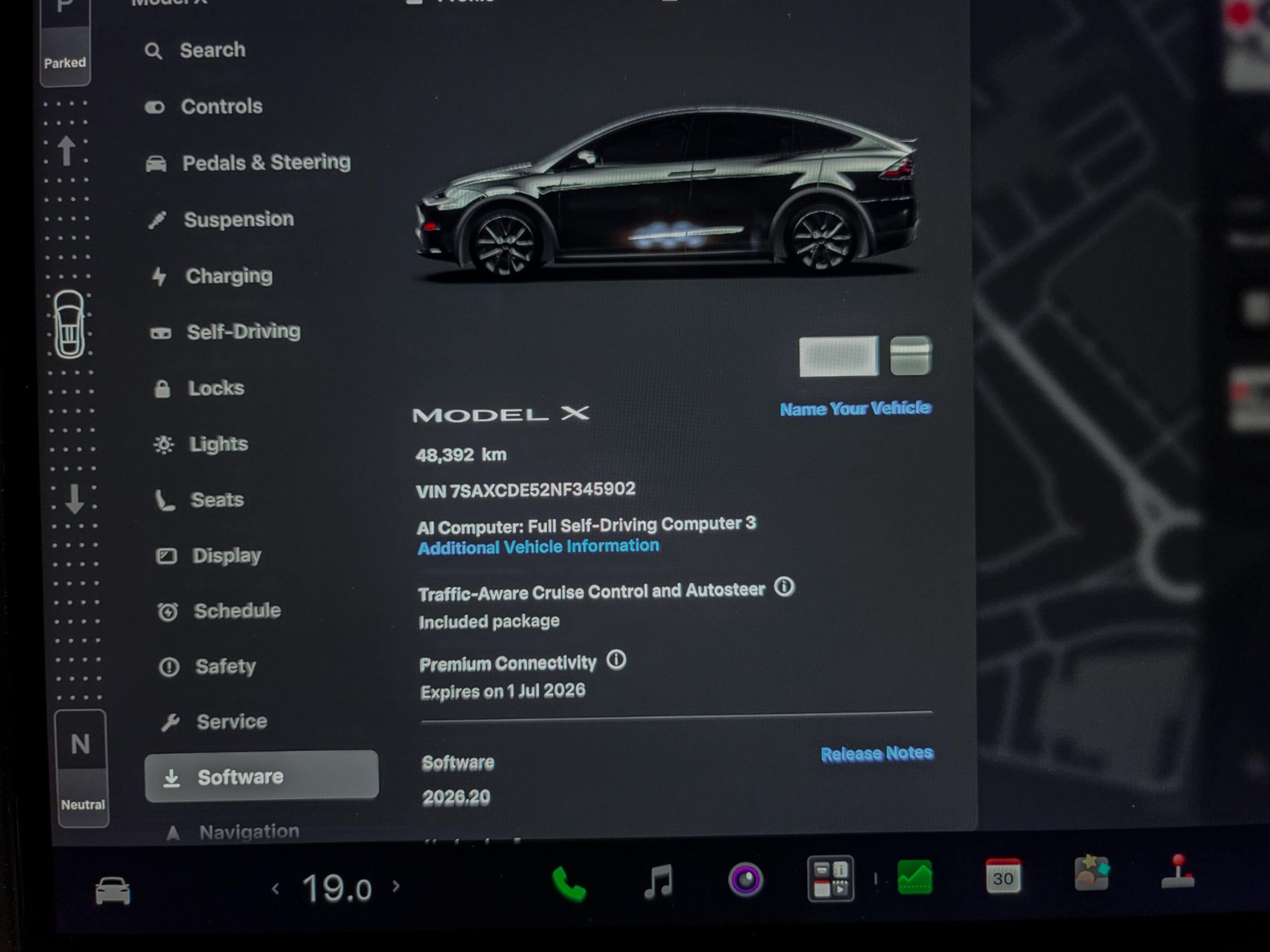
Task: Go to Display settings
Action: (208, 555)
